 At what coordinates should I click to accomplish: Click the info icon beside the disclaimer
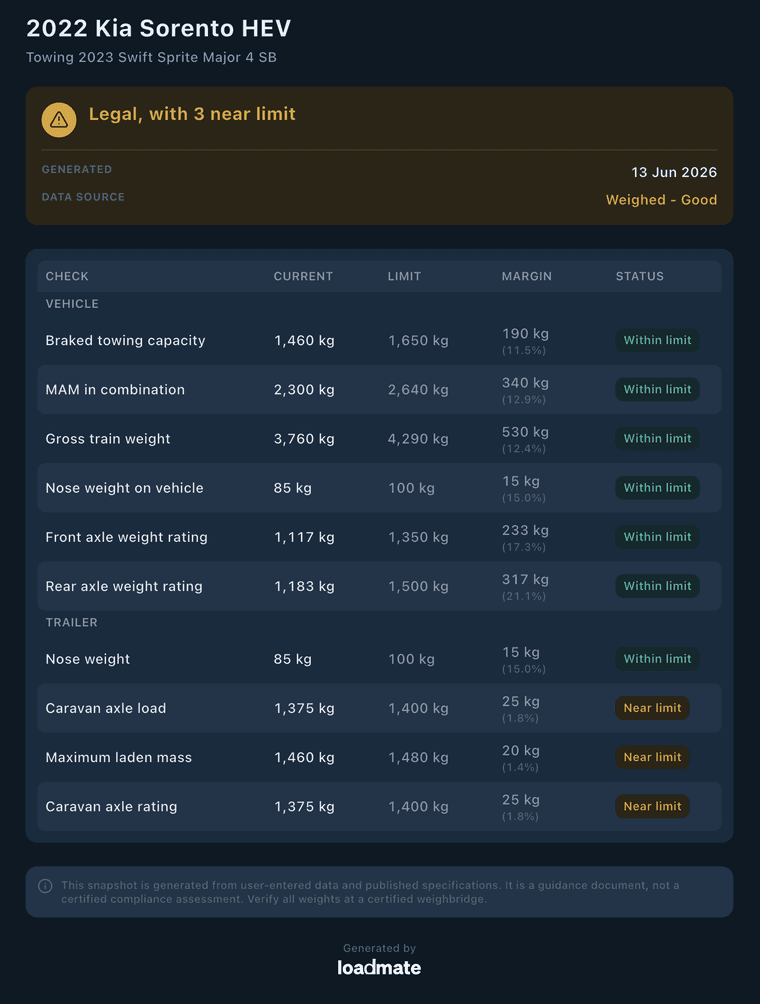coord(45,886)
